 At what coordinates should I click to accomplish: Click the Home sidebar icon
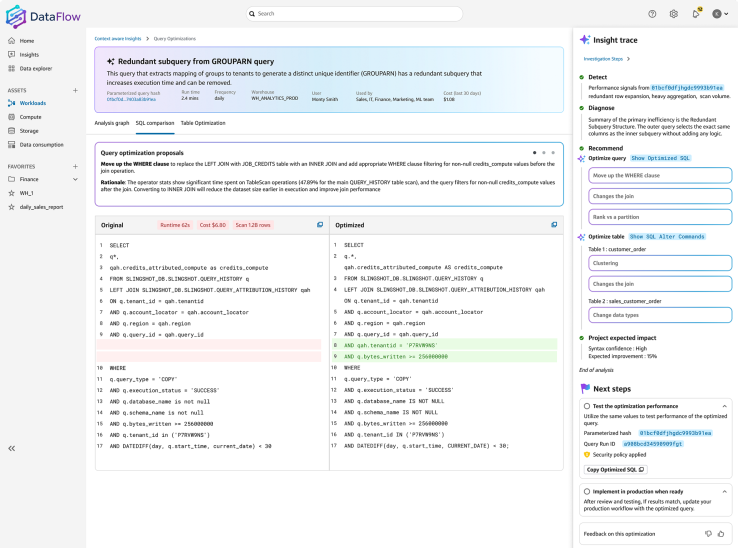coord(12,41)
